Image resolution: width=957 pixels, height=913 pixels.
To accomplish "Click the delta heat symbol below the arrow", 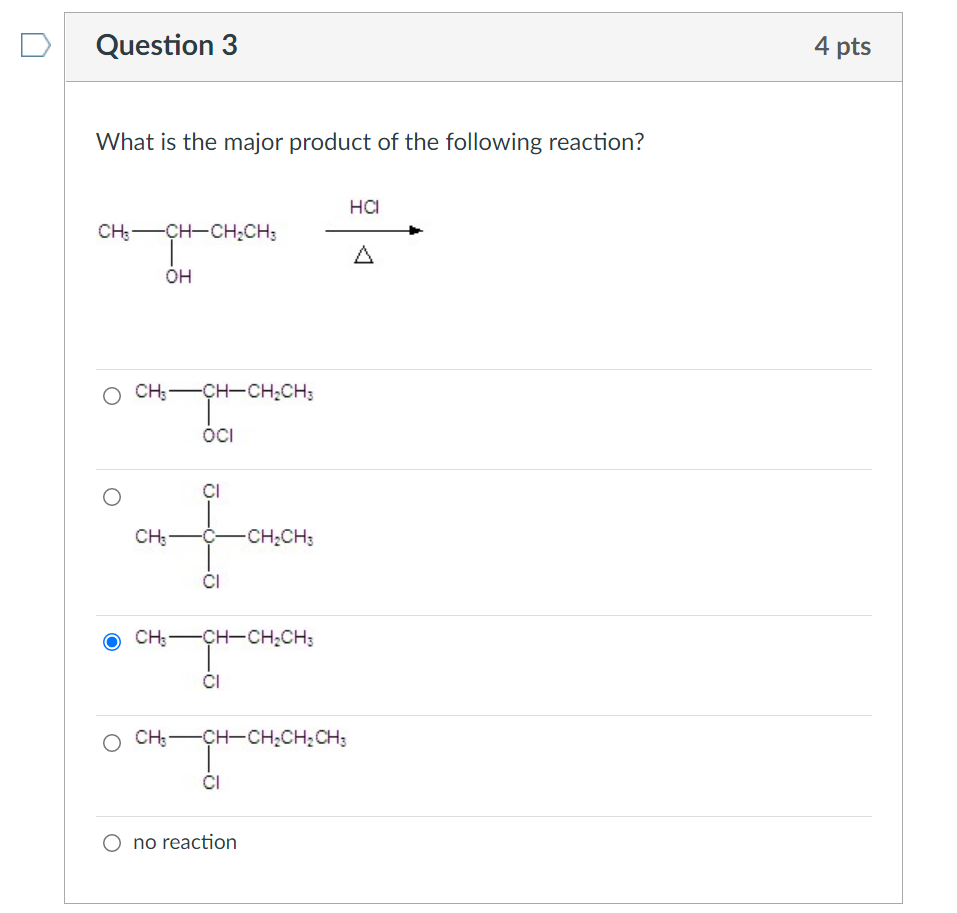I will tap(364, 257).
